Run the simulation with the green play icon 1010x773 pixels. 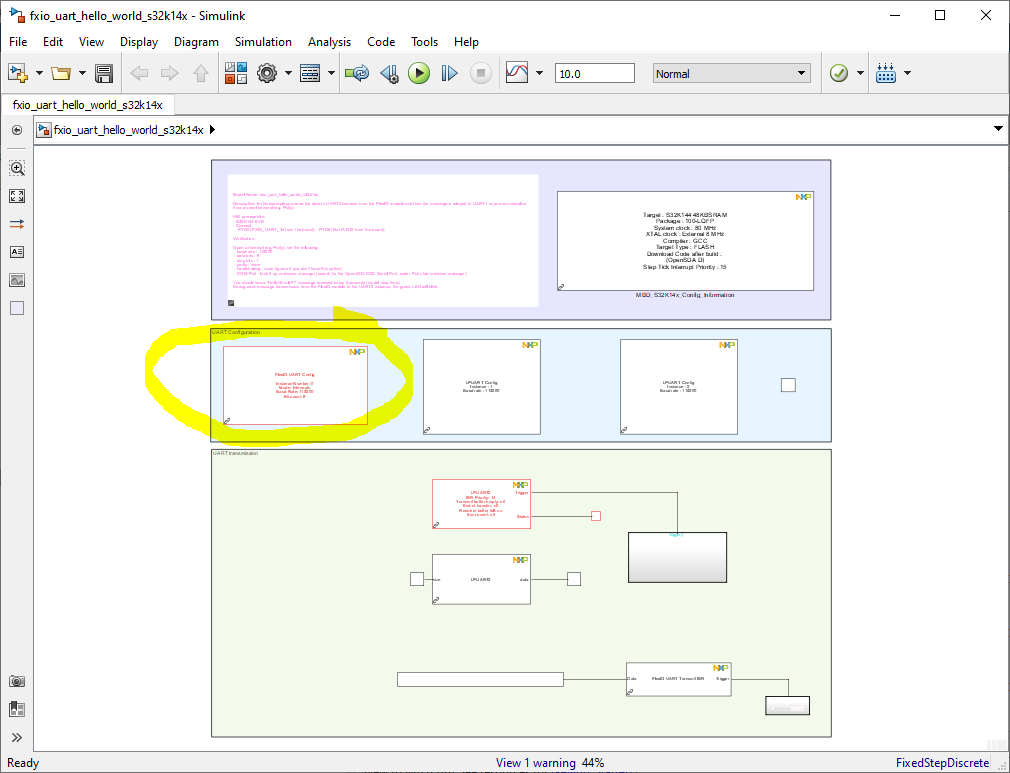(x=419, y=72)
